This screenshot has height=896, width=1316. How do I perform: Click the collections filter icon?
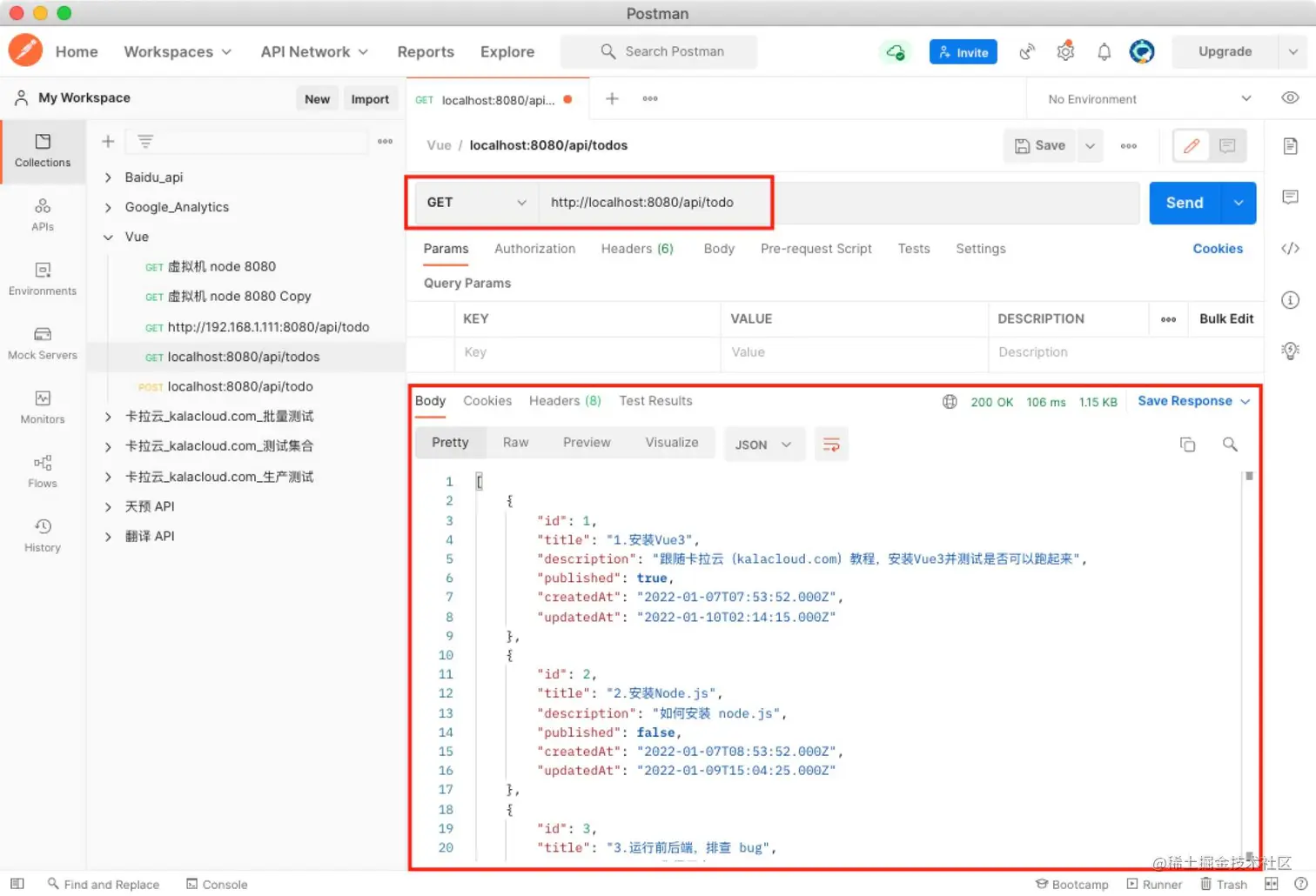[145, 141]
